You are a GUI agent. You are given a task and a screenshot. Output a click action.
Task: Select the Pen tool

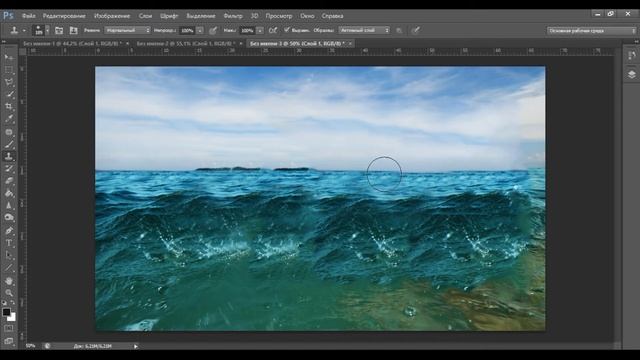(x=9, y=231)
